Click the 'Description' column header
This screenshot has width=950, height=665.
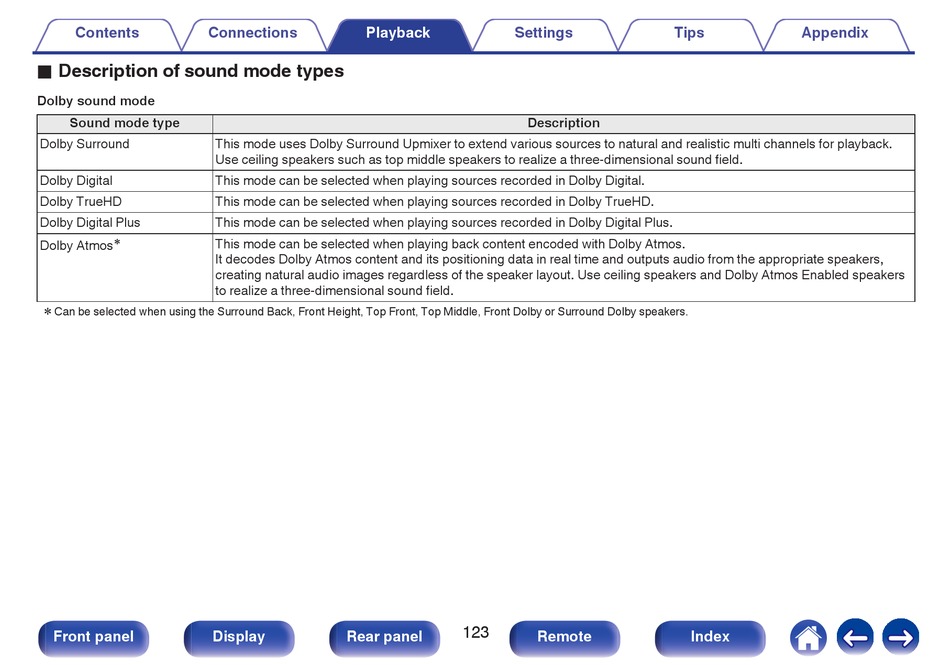(x=563, y=124)
